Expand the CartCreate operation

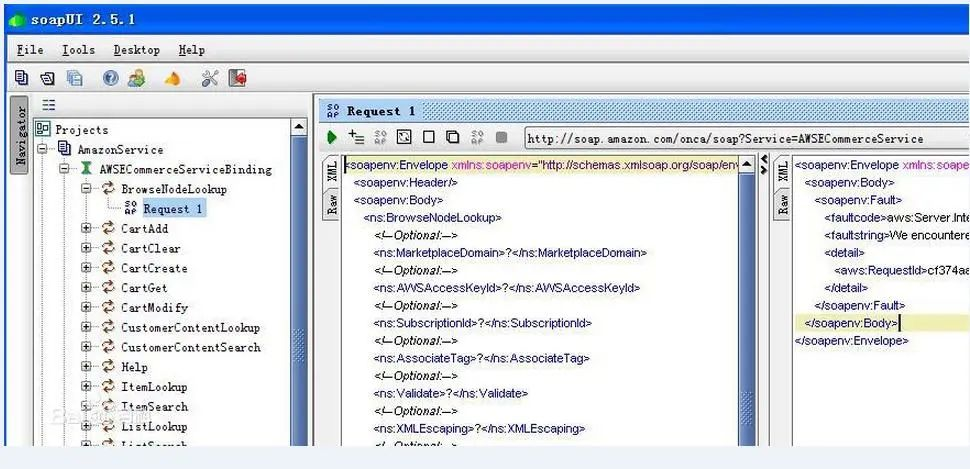[86, 268]
